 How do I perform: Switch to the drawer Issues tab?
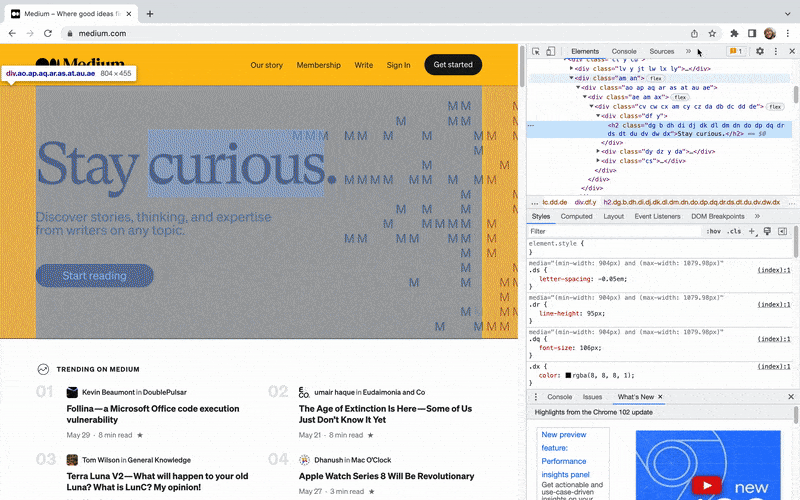pos(592,397)
